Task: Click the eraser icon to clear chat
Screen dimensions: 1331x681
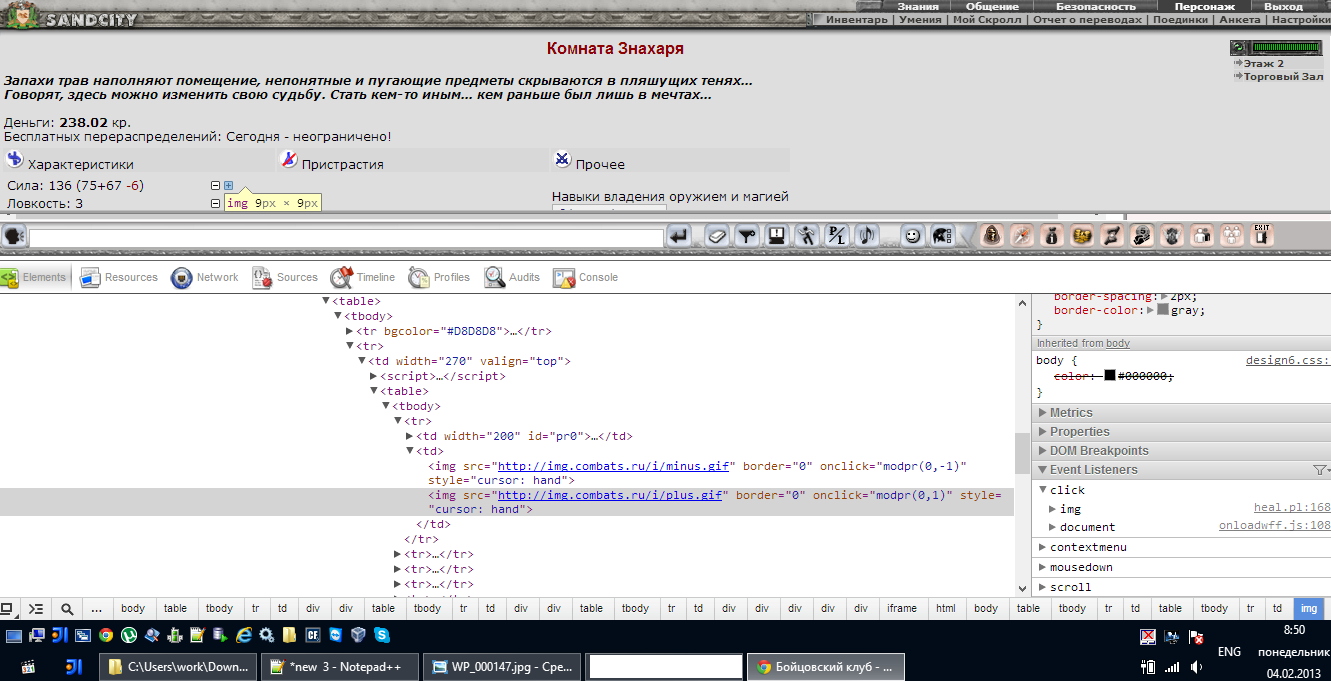Action: [716, 236]
